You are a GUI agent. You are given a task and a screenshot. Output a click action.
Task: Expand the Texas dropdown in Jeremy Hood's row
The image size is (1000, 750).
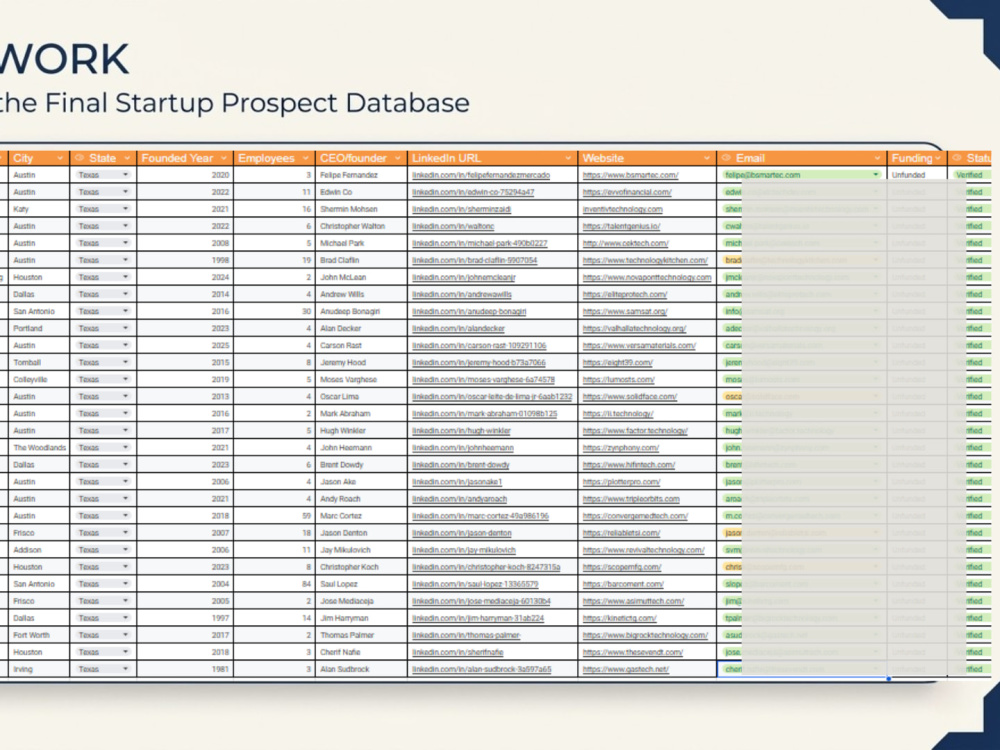(x=126, y=362)
